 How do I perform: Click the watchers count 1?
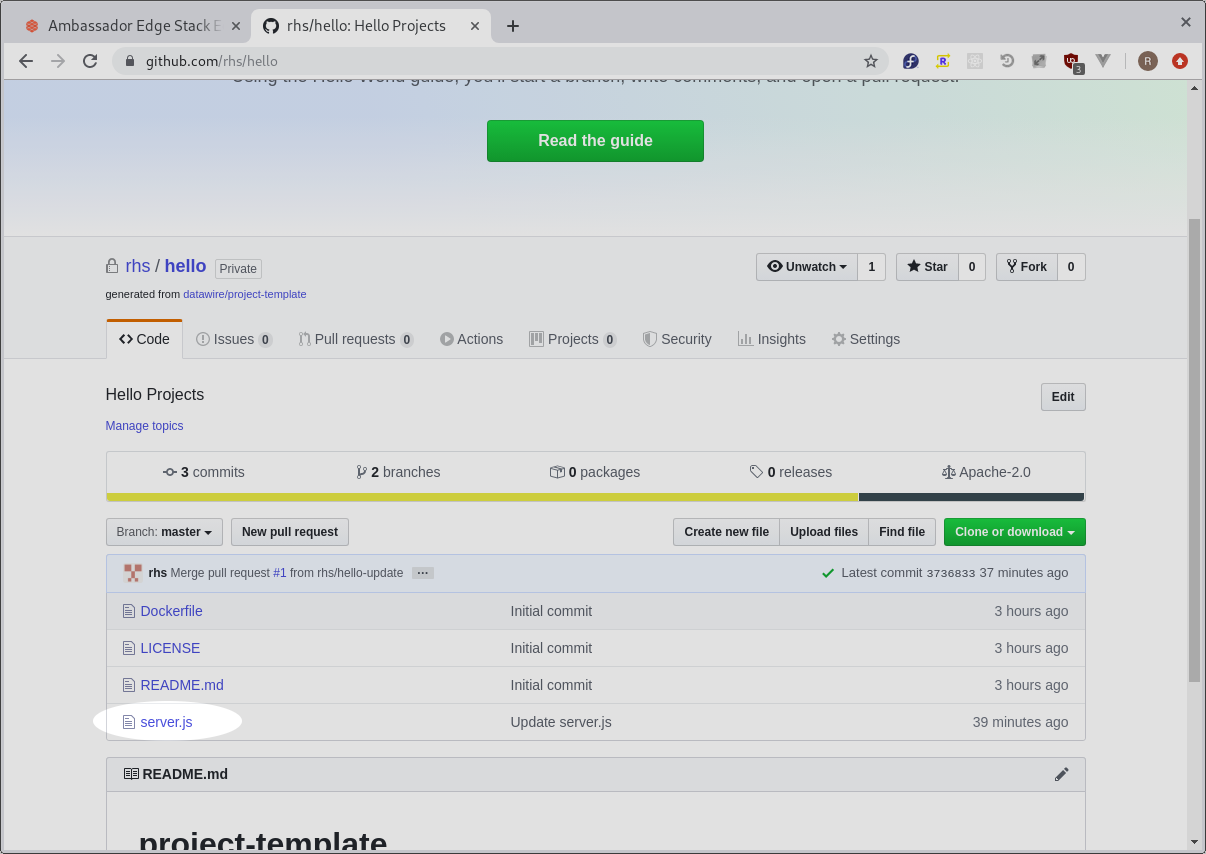click(871, 267)
